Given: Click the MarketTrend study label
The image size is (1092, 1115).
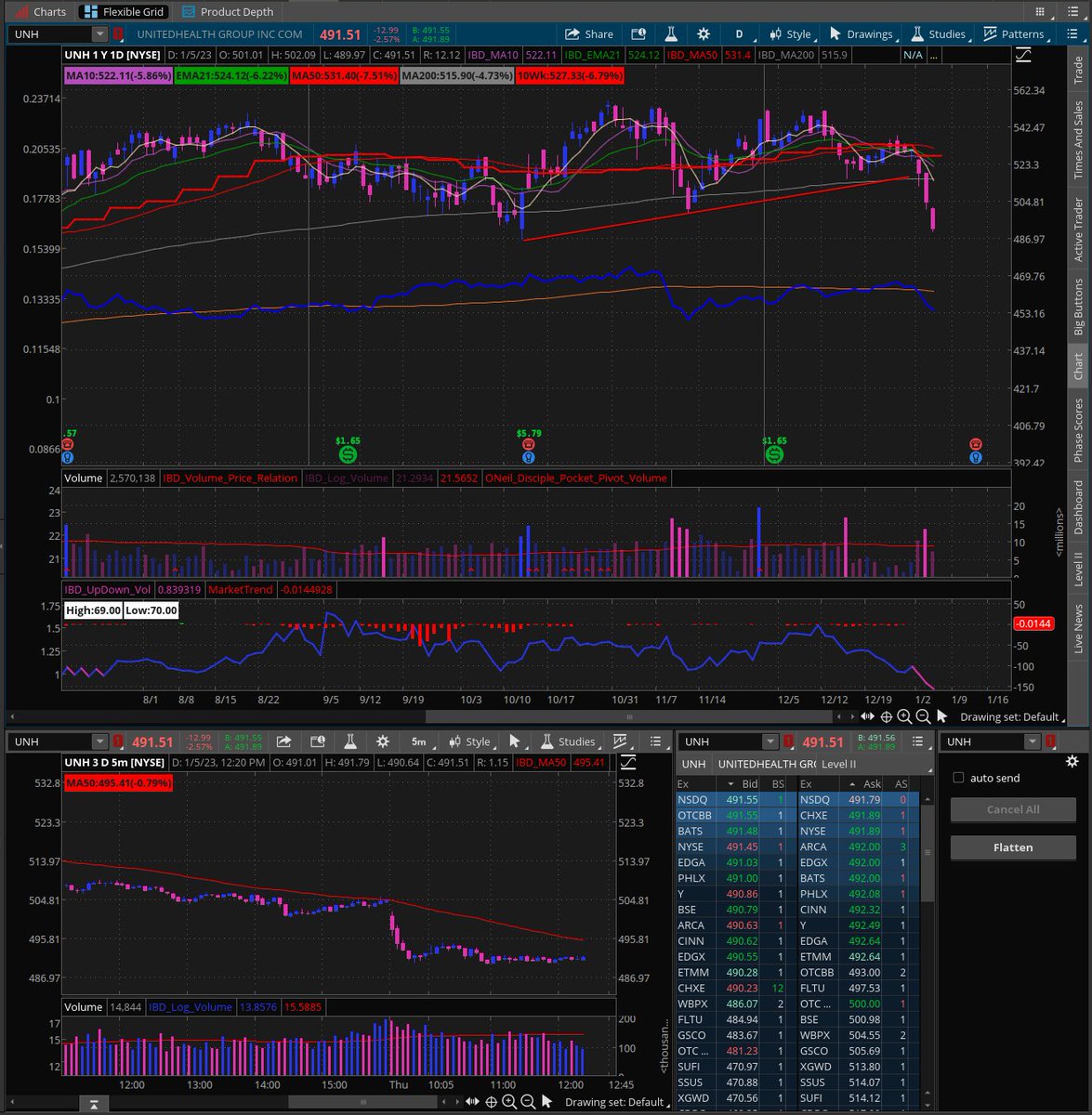Looking at the screenshot, I should point(240,589).
